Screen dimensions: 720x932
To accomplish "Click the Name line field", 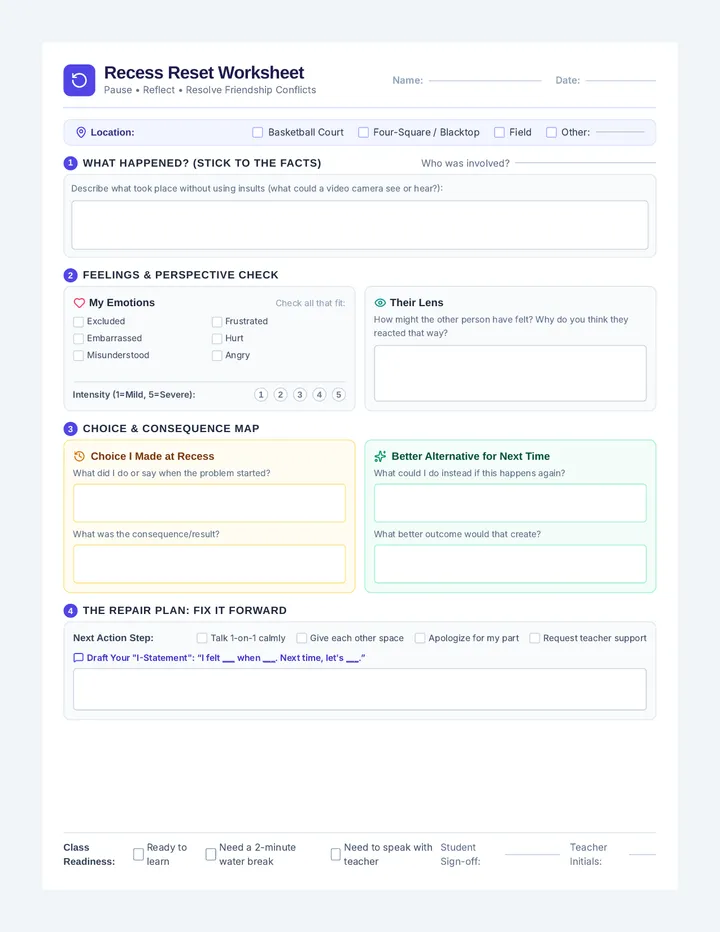I will coord(485,80).
